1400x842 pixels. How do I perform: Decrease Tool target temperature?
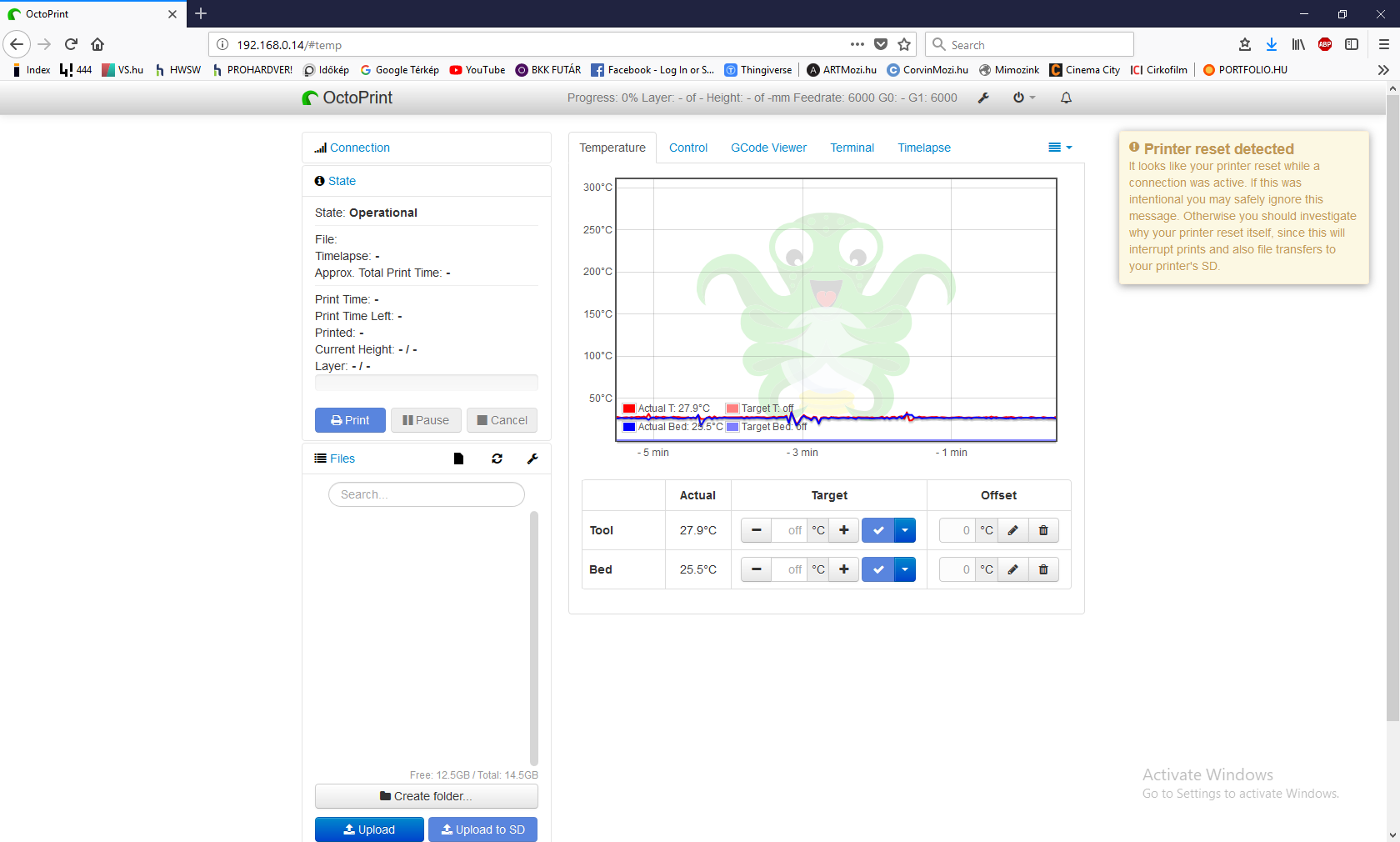(757, 530)
